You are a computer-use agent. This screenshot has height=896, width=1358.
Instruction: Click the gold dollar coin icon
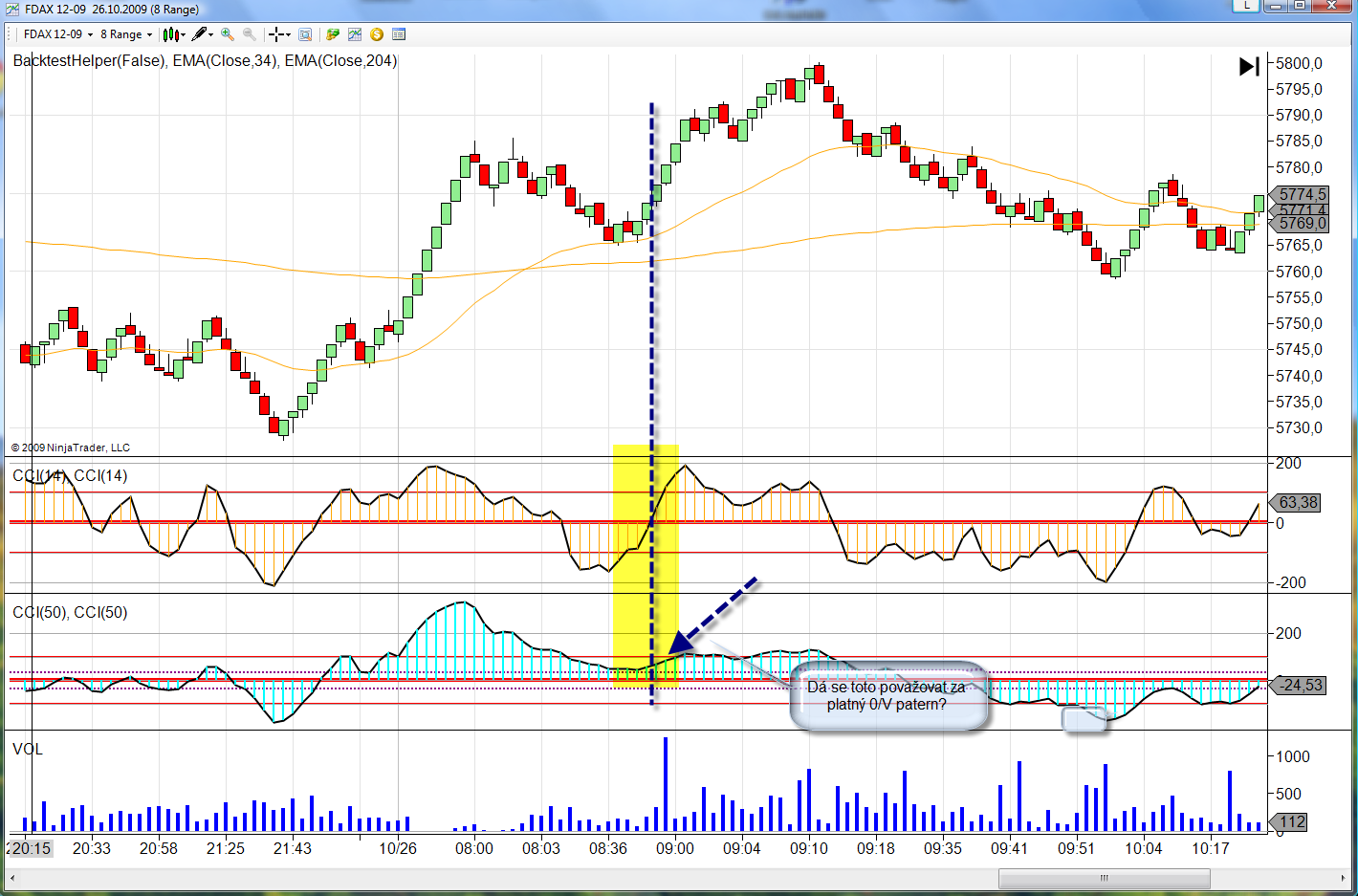[x=377, y=34]
